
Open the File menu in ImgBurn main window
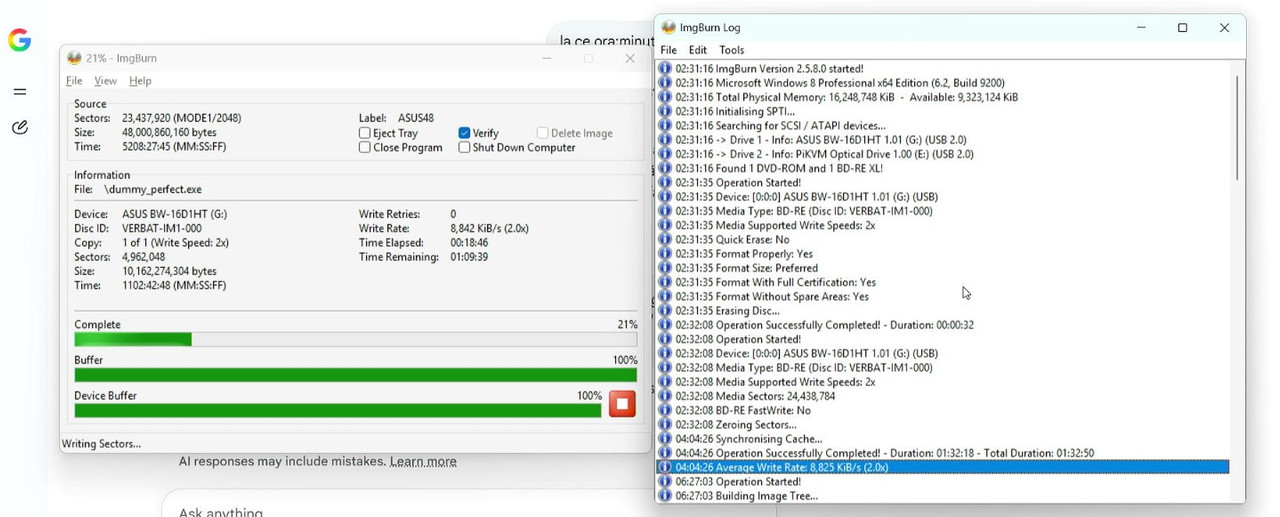74,81
